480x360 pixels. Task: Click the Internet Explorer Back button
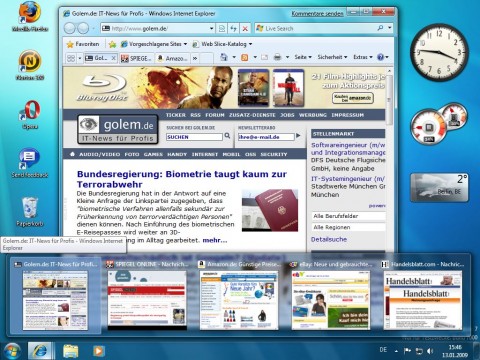70,28
